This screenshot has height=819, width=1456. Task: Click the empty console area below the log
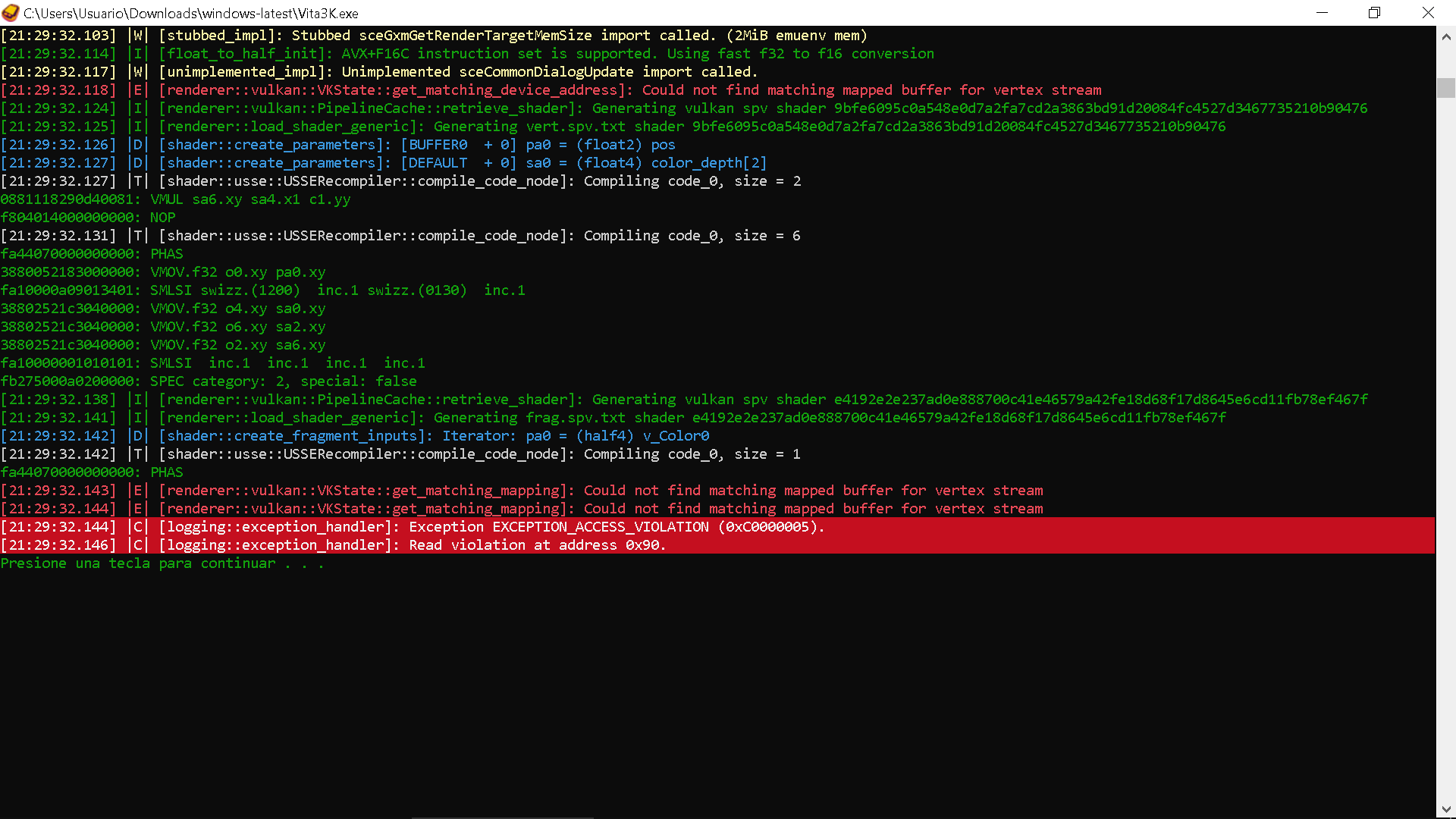pos(682,682)
